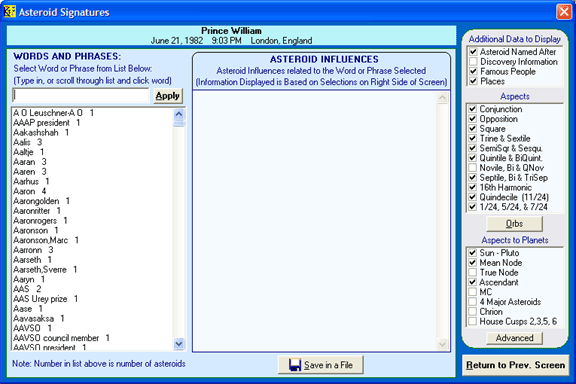This screenshot has width=576, height=384.
Task: Click Asteroid Influences panel scroll down arrow
Action: pos(442,344)
